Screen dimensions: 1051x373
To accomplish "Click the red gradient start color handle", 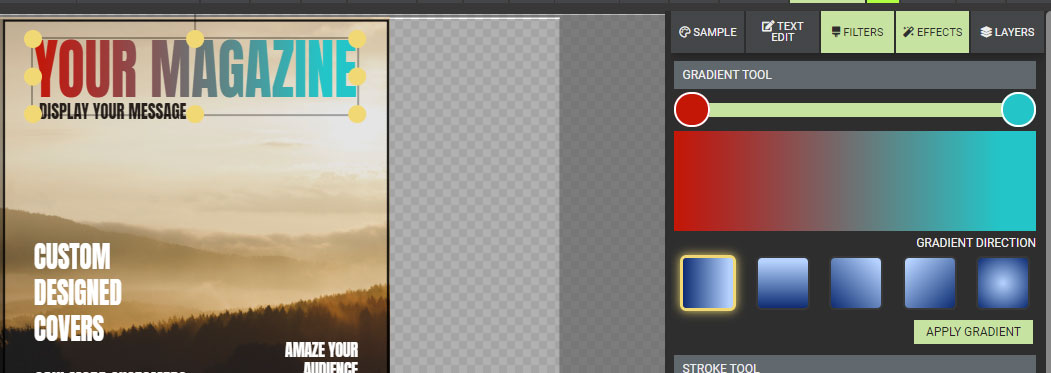I will 692,109.
